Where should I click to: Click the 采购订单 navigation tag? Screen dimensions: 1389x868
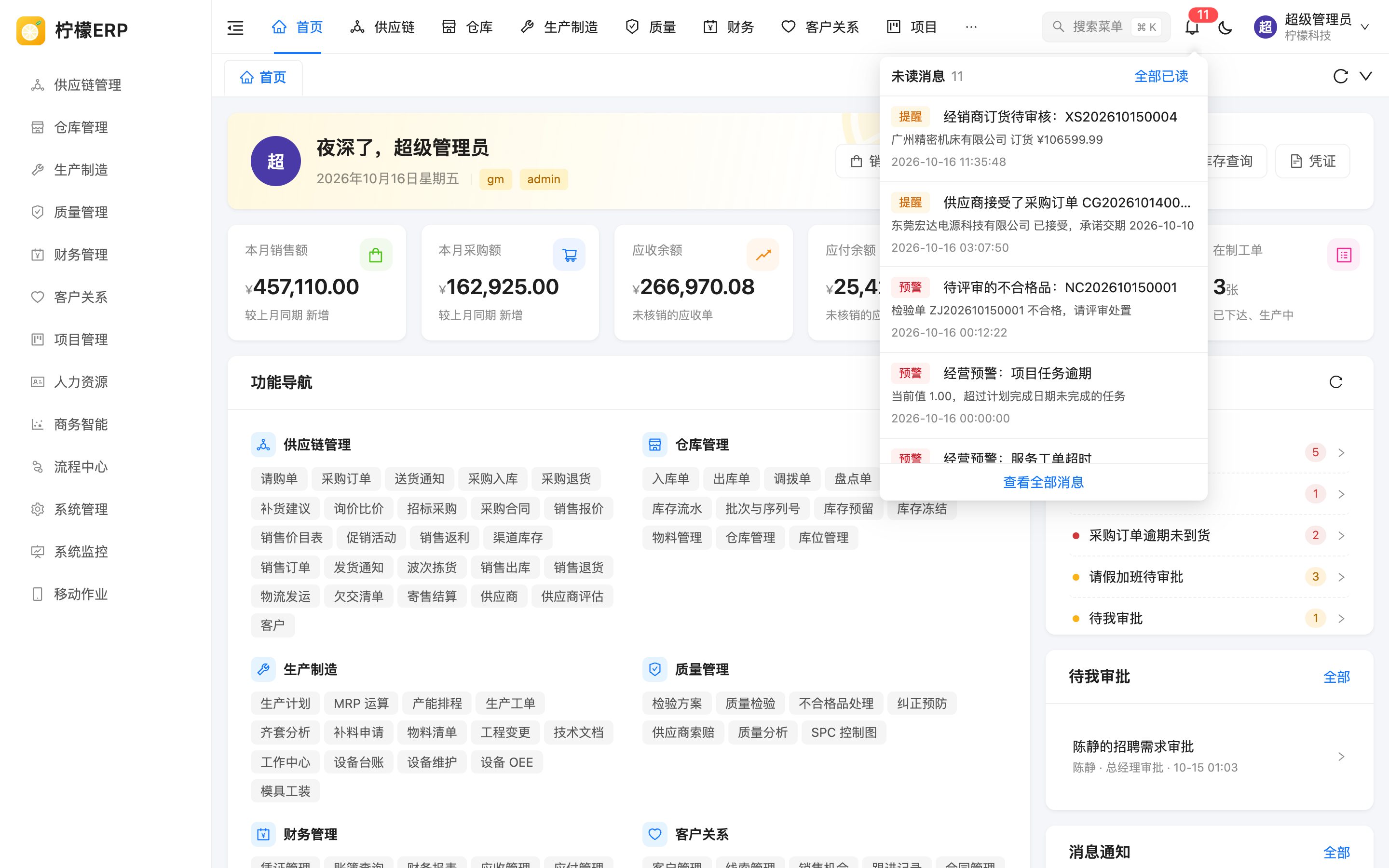pos(346,479)
